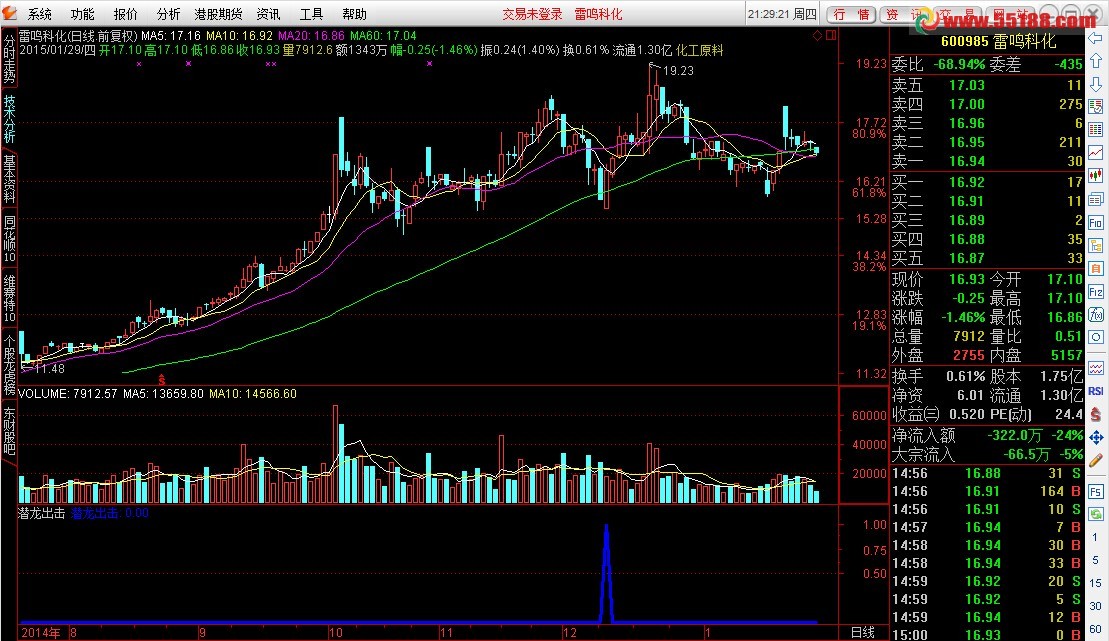The width and height of the screenshot is (1109, 641).
Task: Open the 工具 menu
Action: tap(311, 14)
